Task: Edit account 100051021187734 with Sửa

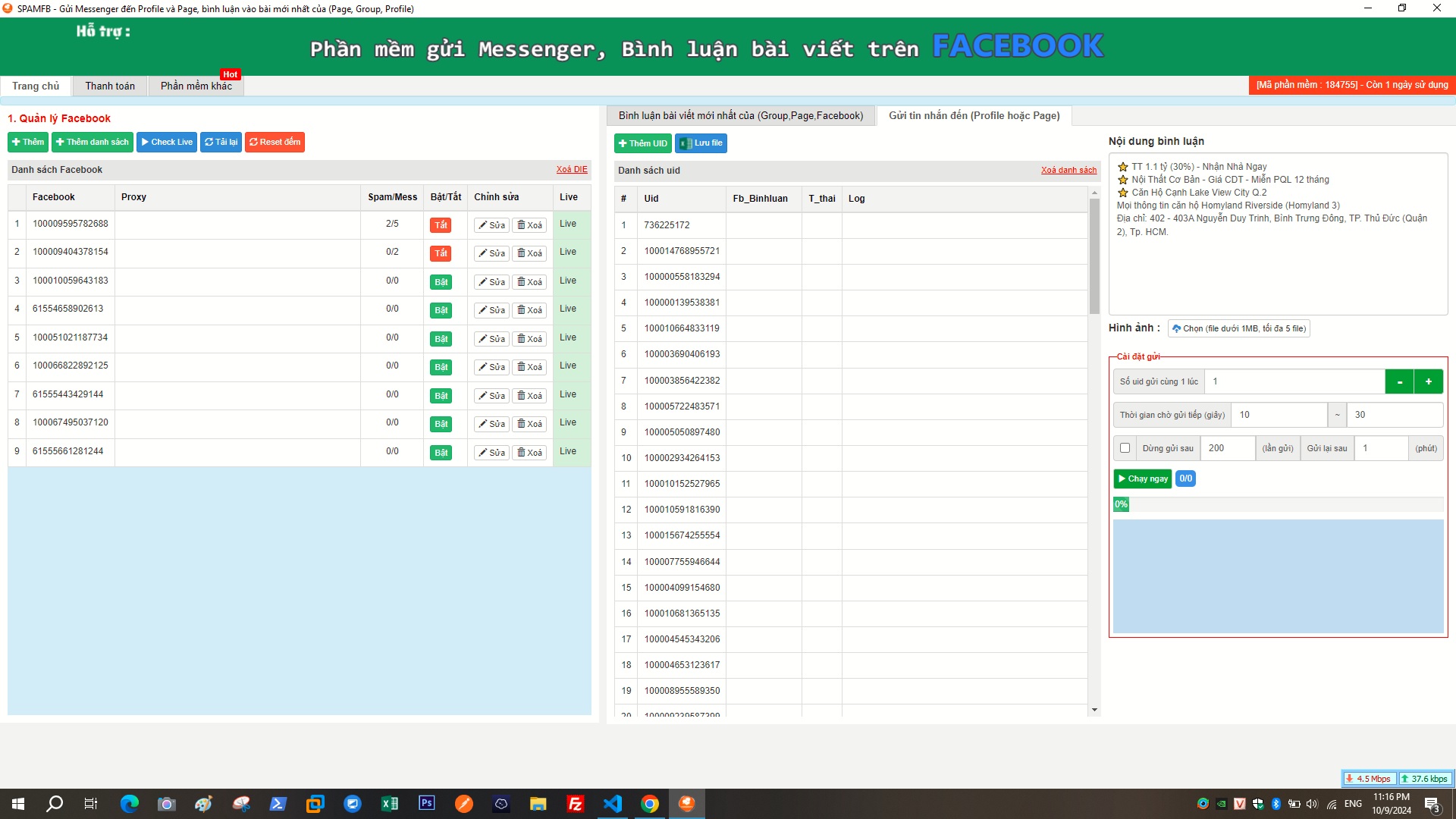Action: click(x=491, y=339)
